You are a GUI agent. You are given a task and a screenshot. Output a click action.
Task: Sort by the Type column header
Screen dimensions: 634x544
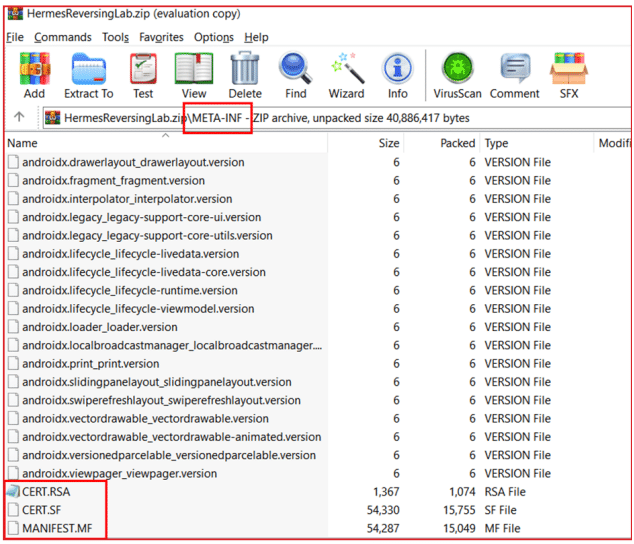(537, 143)
